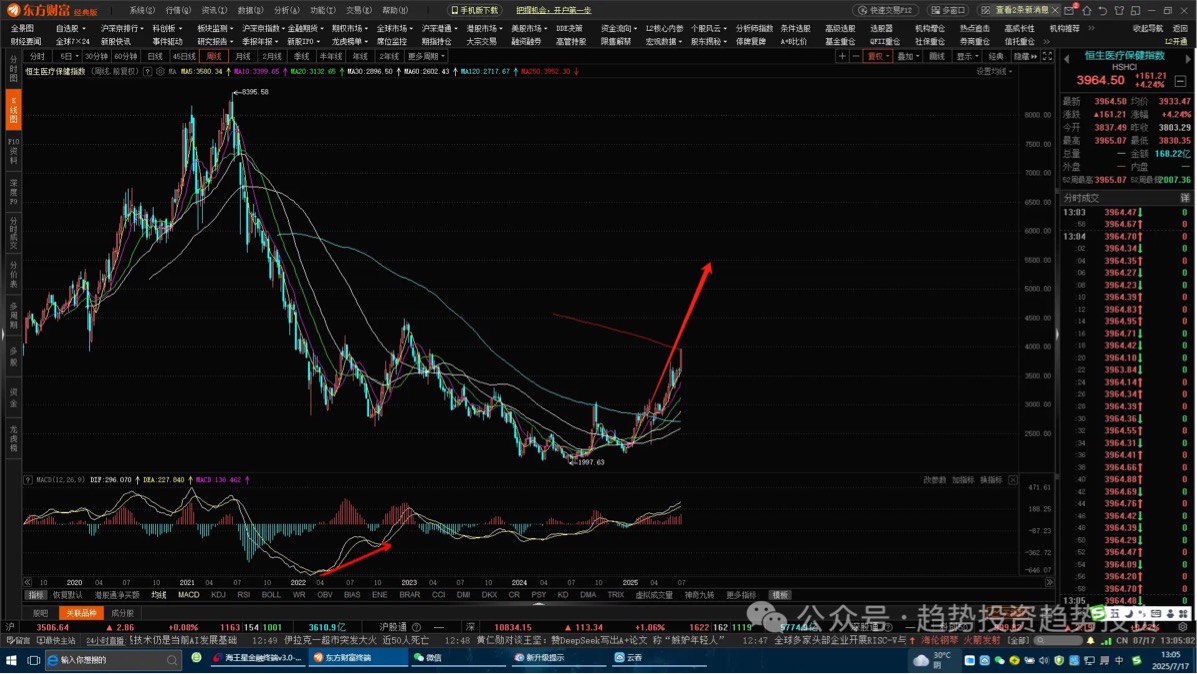
Task: Select the BOLL indicator tab
Action: pos(271,595)
